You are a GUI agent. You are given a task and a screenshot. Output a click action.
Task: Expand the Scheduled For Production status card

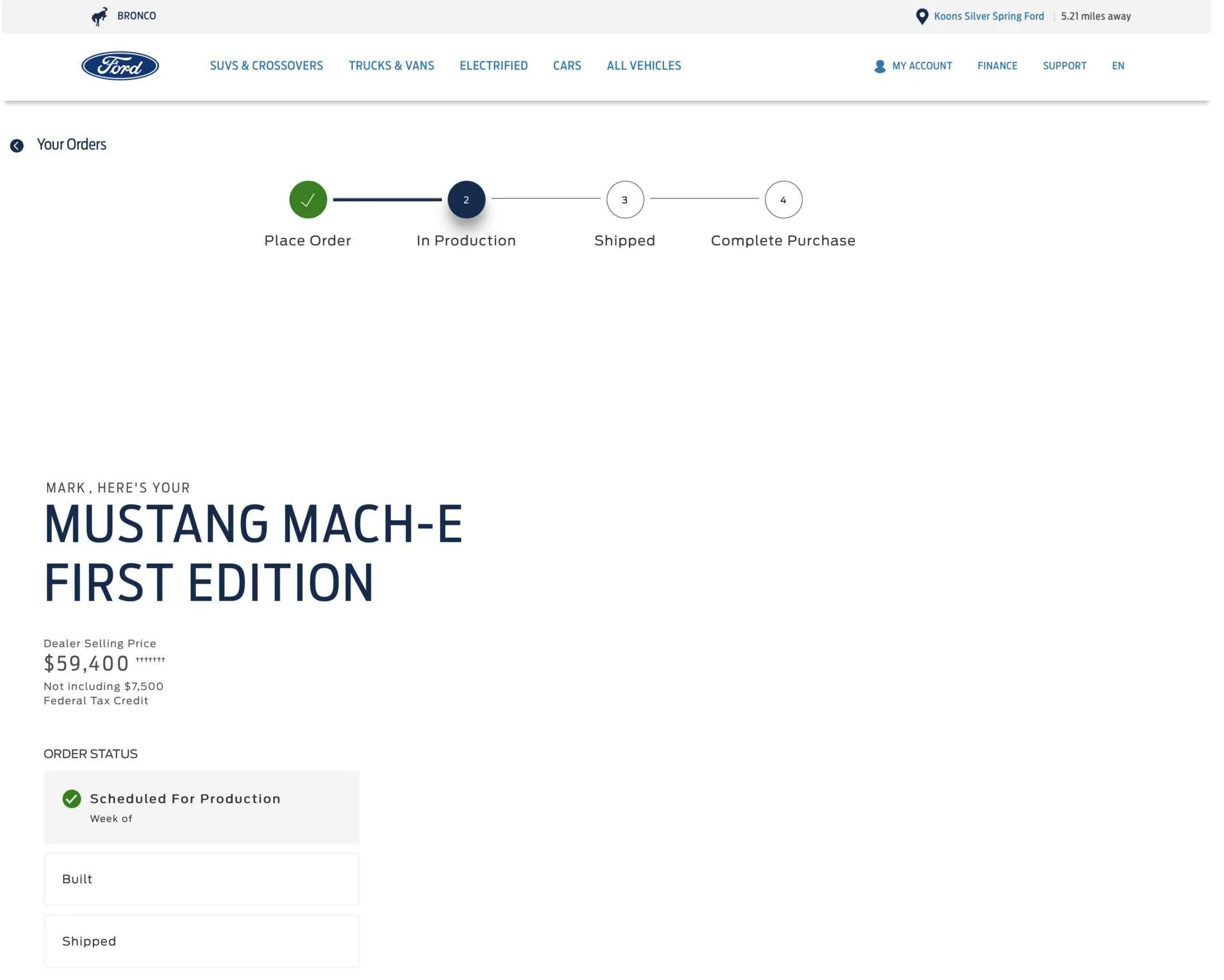[202, 807]
